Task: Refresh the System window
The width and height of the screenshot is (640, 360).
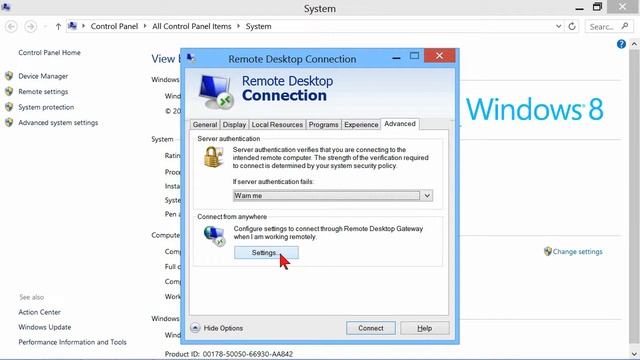Action: 572,27
